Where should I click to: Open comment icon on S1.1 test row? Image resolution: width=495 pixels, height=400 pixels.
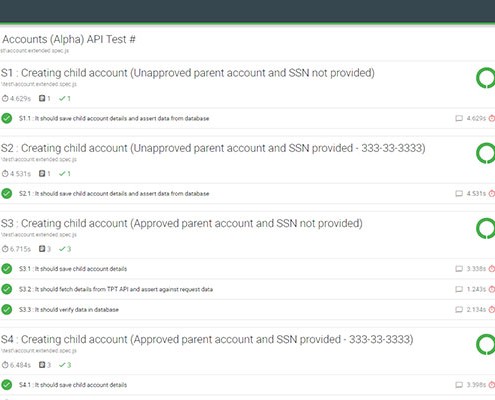pyautogui.click(x=459, y=118)
